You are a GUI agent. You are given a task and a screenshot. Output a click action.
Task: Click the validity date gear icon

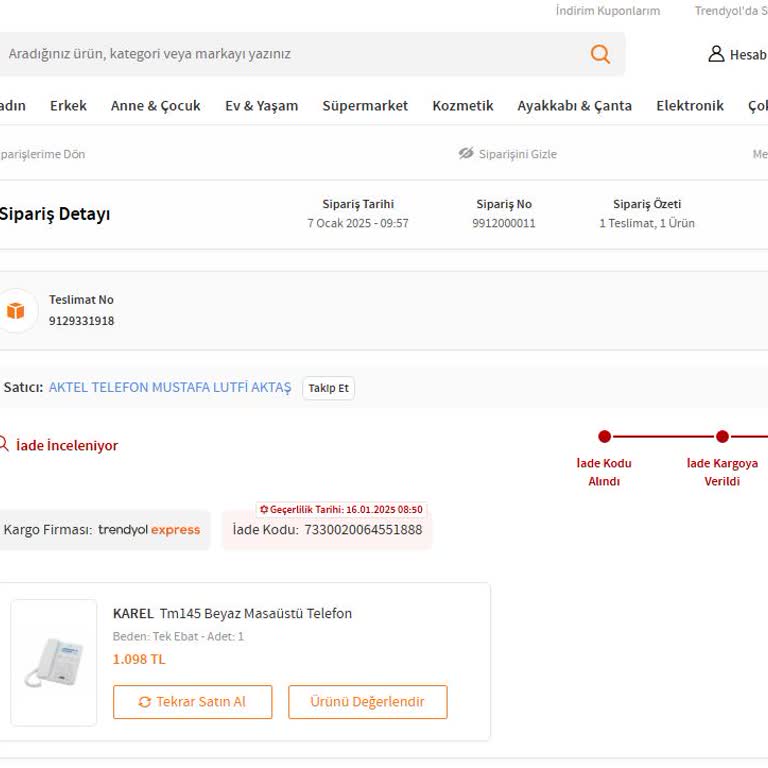pos(264,509)
